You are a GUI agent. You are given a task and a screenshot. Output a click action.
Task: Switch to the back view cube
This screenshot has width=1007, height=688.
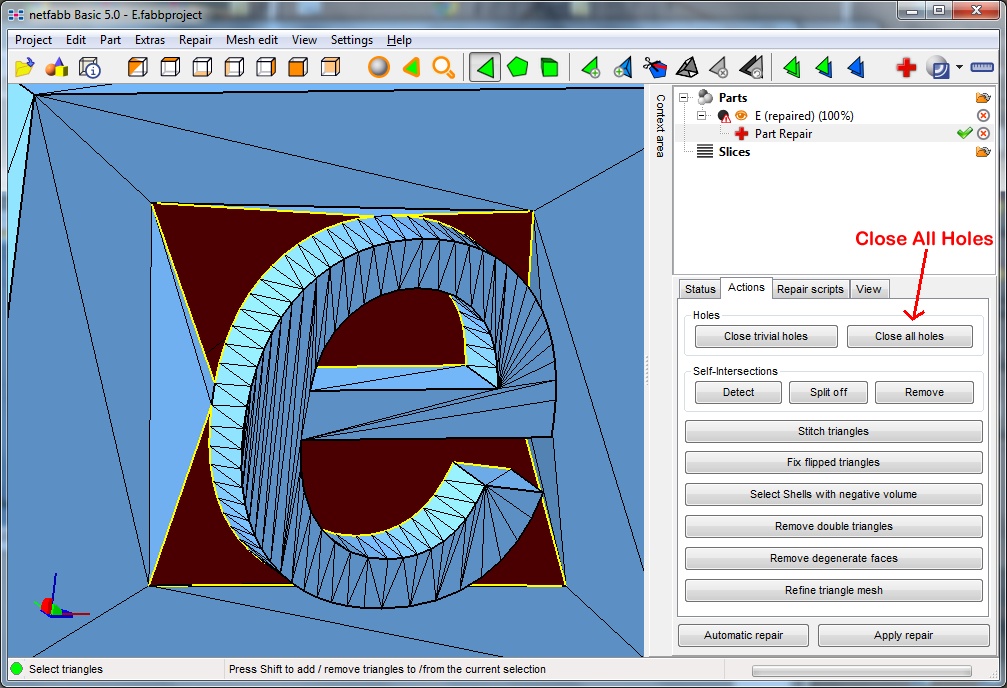[330, 67]
